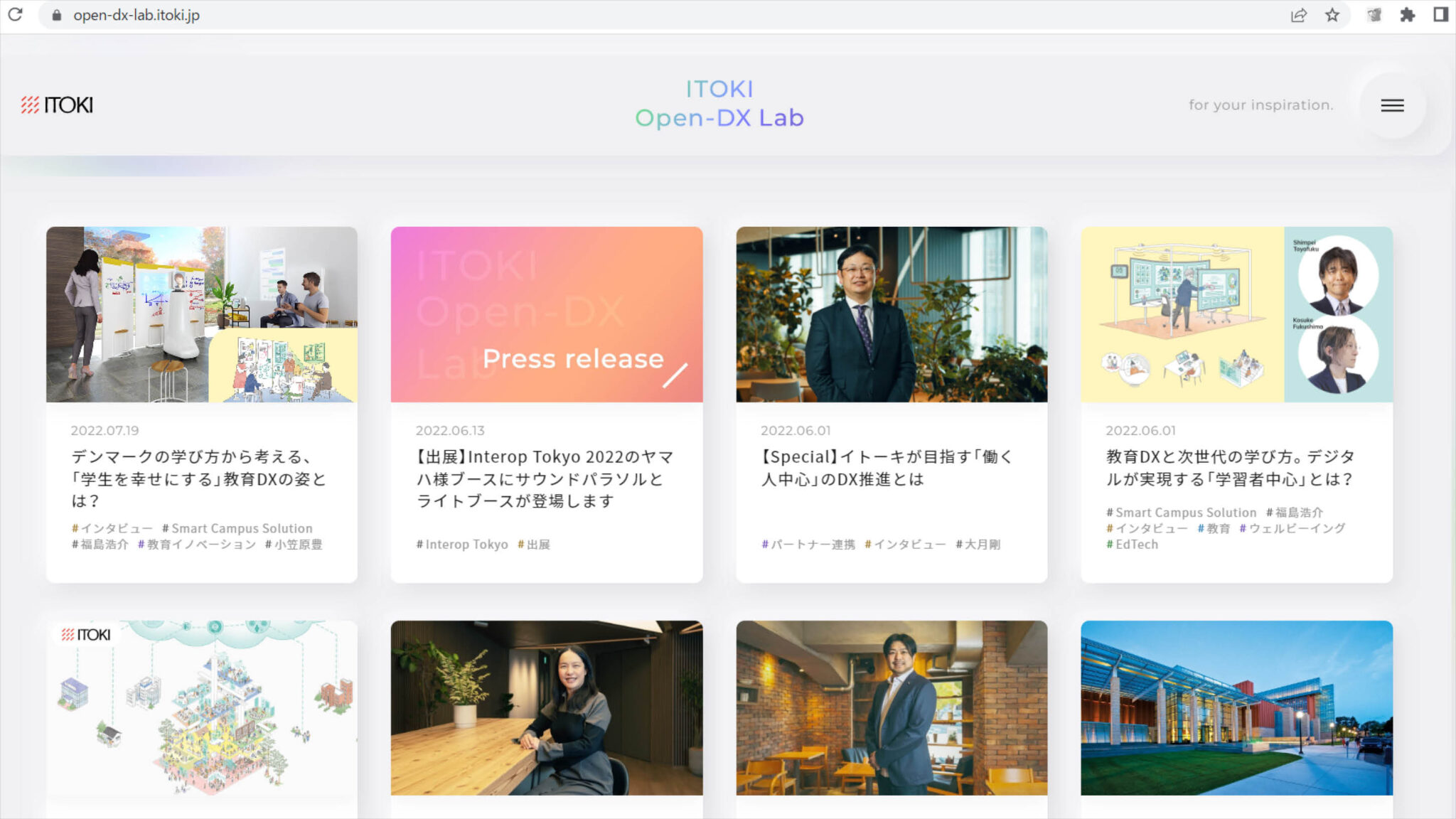Open the browser extensions puzzle icon
1456x819 pixels.
pos(1407,15)
